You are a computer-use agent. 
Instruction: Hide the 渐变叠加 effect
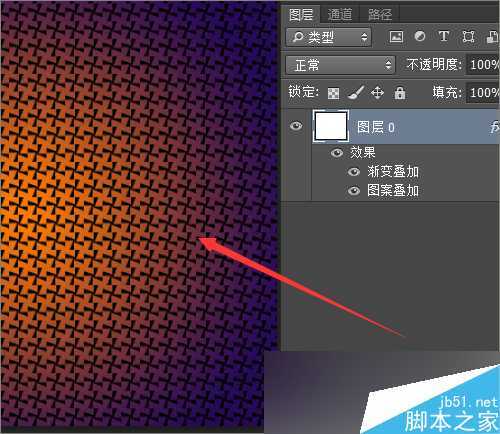click(354, 172)
